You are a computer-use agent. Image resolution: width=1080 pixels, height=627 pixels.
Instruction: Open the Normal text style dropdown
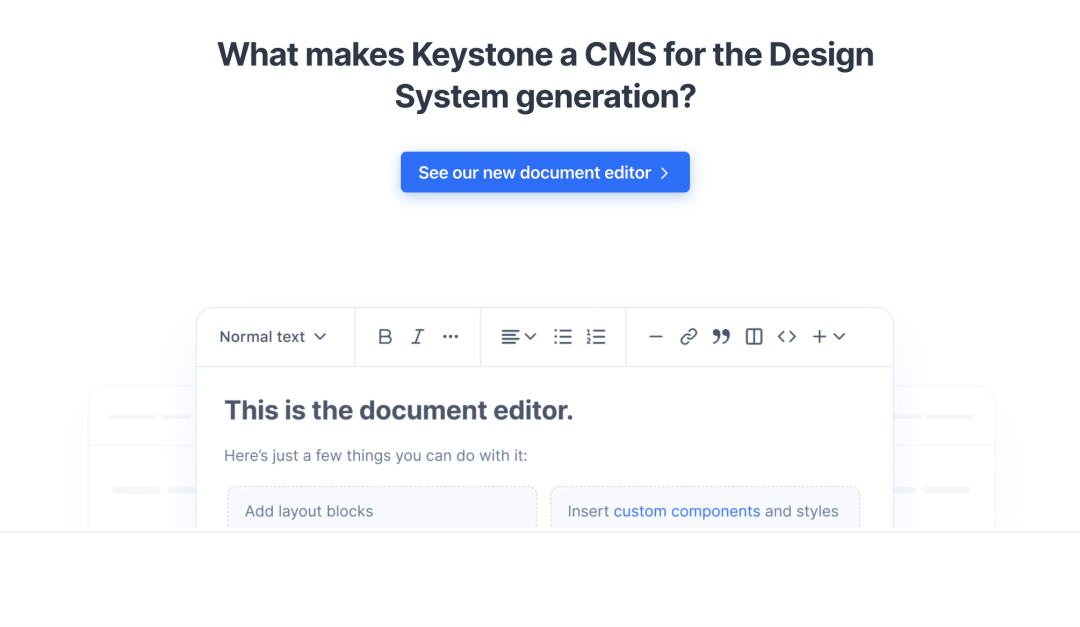(x=273, y=336)
